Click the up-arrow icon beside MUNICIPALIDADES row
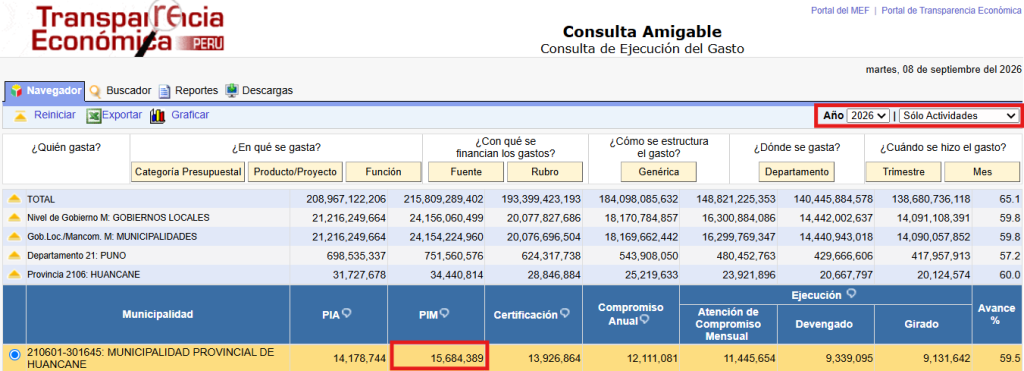Image resolution: width=1024 pixels, height=371 pixels. pos(14,236)
